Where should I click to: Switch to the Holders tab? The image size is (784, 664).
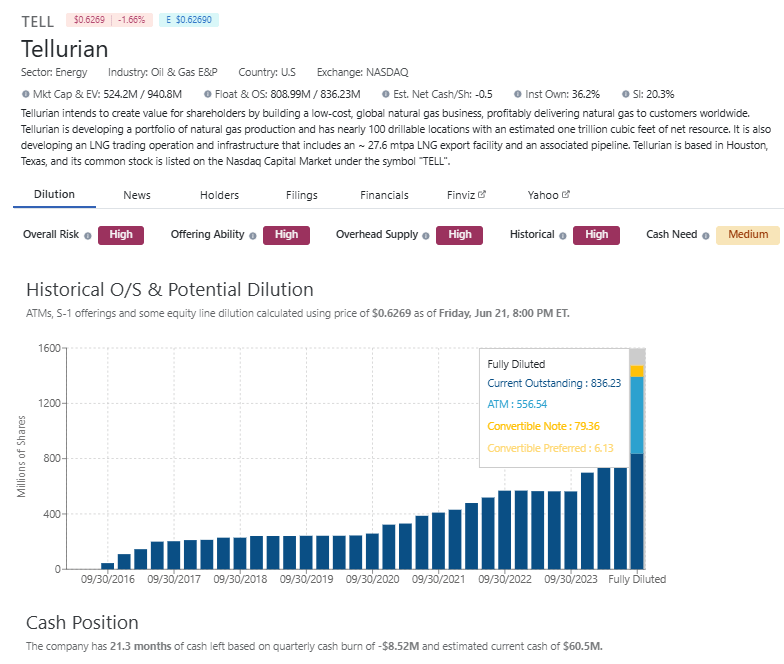coord(220,195)
